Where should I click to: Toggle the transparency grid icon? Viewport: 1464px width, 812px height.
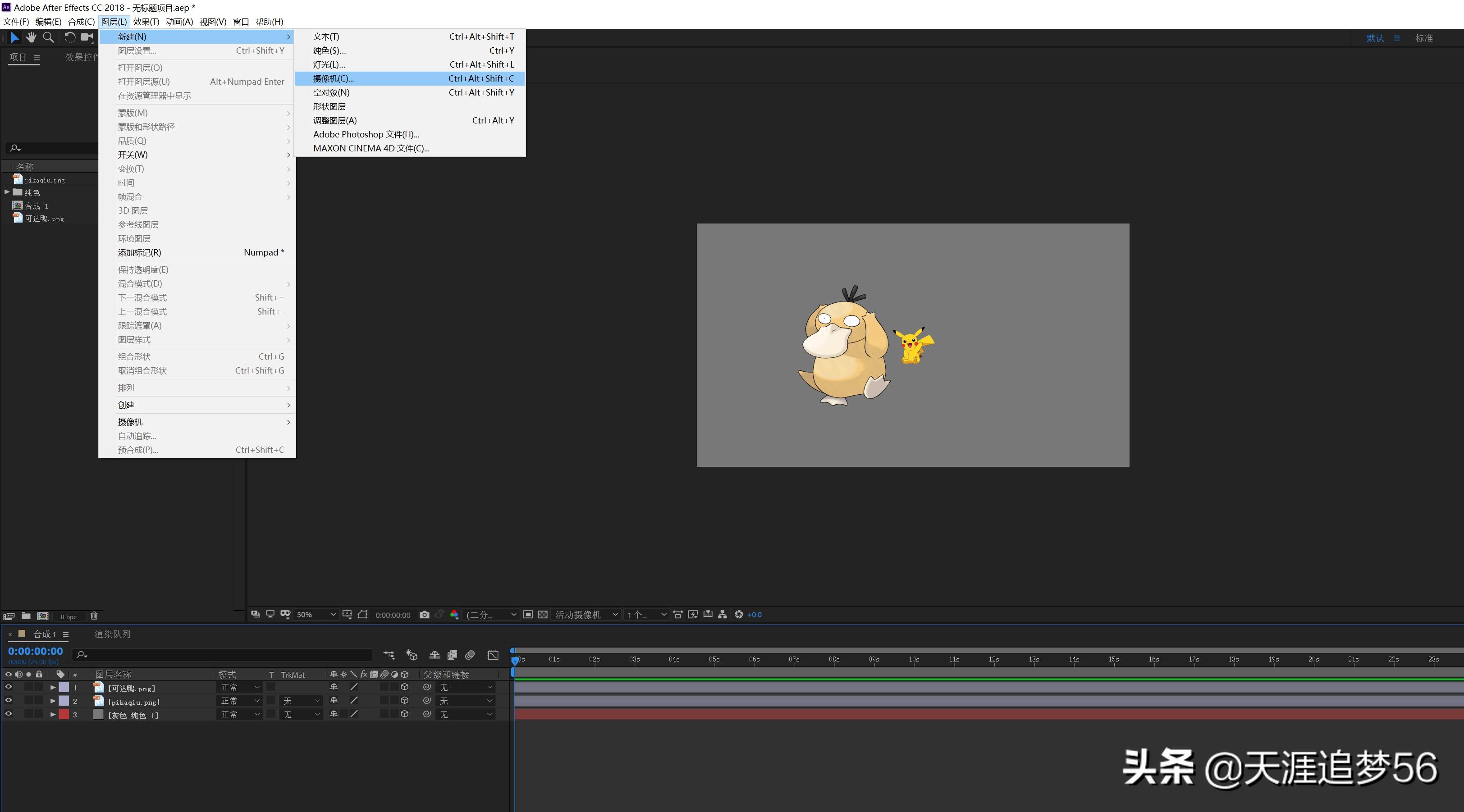[x=543, y=614]
